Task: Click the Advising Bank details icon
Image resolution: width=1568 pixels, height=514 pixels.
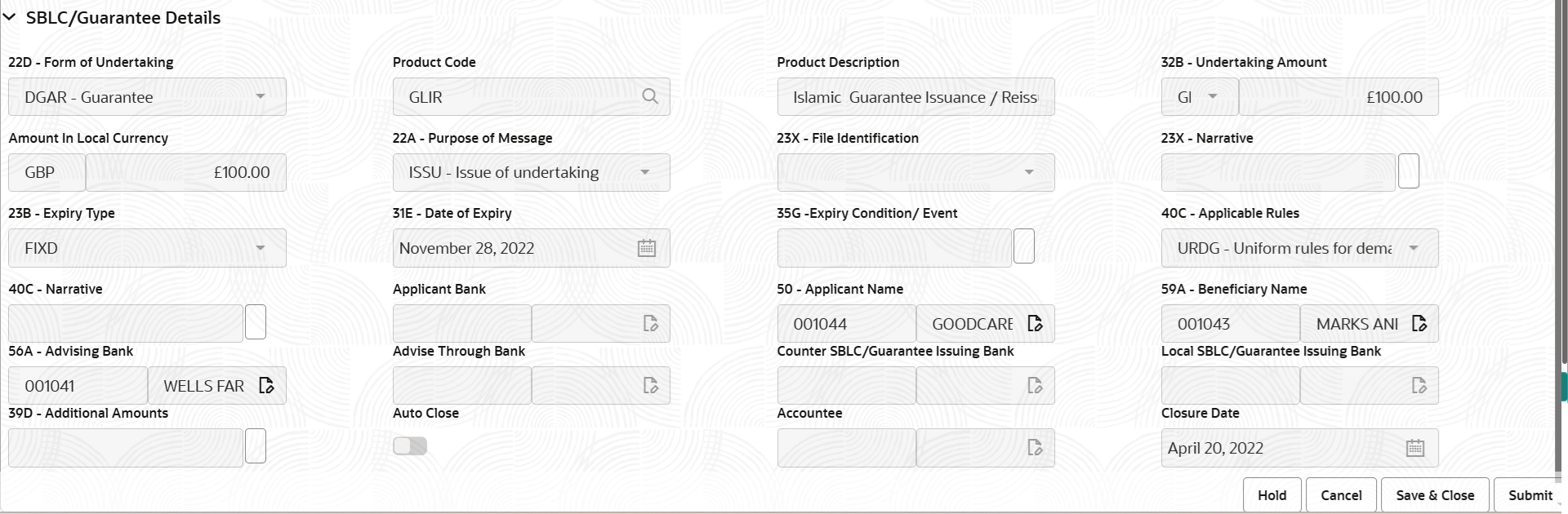Action: 266,386
